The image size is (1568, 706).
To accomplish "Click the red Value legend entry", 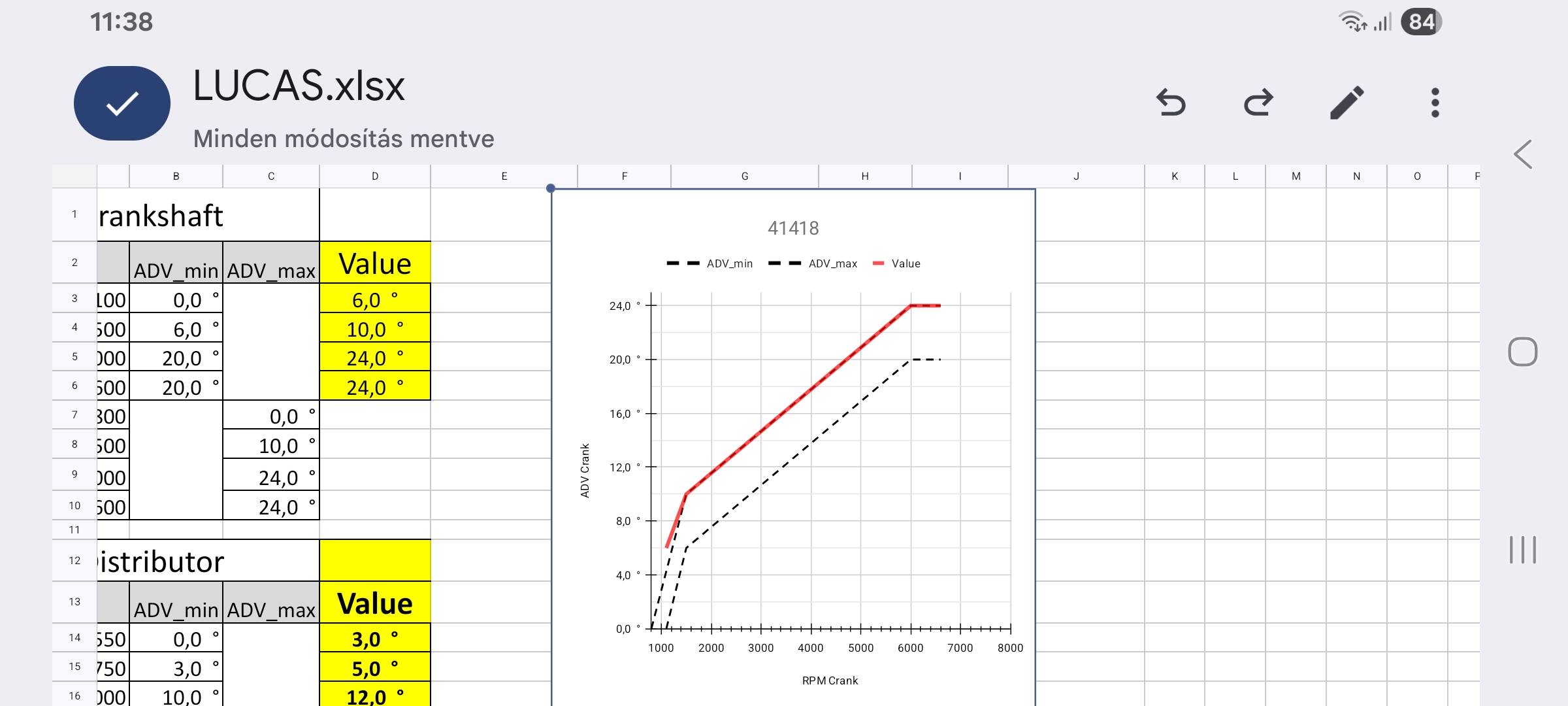I will point(905,263).
